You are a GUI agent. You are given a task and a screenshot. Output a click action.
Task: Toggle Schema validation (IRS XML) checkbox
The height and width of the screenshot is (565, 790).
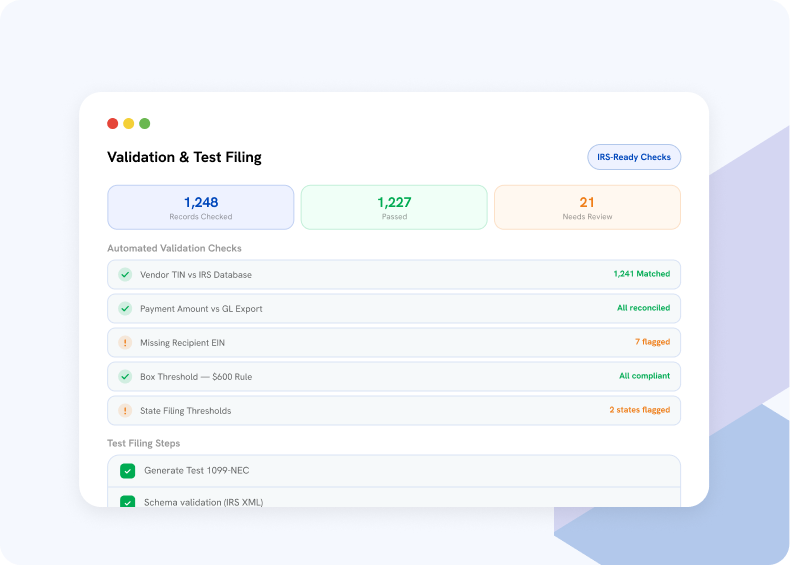[127, 501]
